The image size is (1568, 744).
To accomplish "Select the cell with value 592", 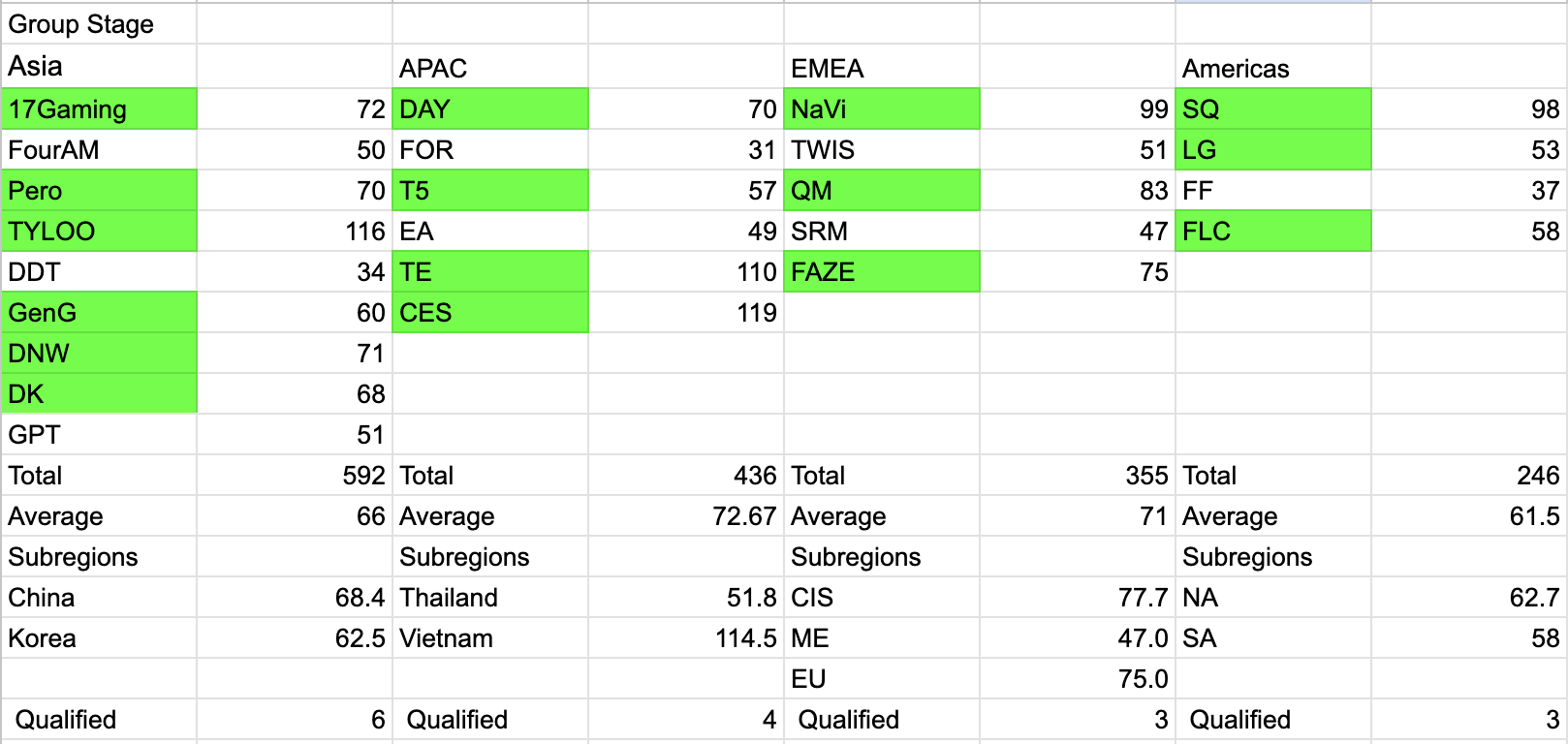I will pos(296,476).
